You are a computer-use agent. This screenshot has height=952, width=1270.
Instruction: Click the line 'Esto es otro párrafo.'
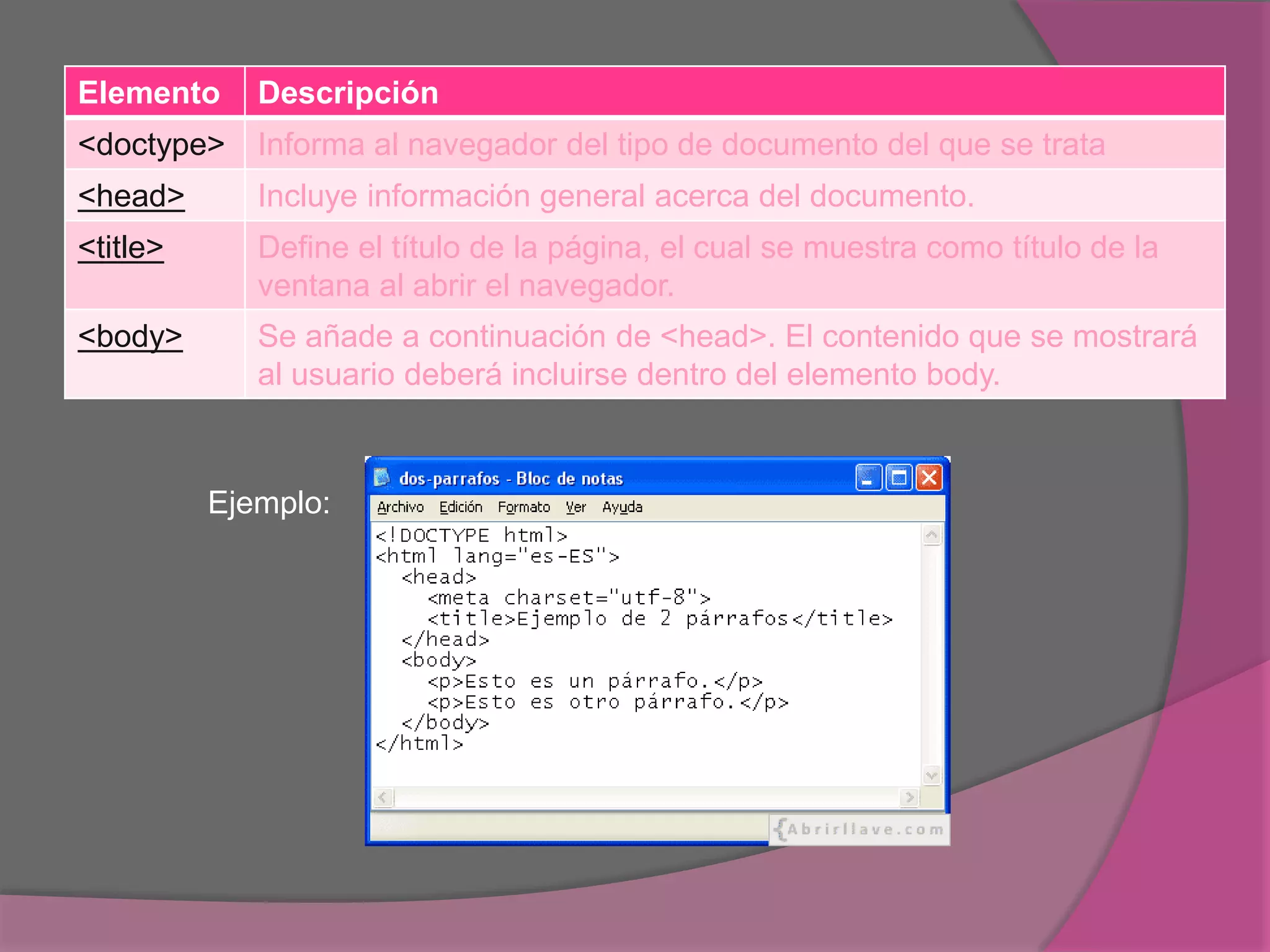click(608, 702)
